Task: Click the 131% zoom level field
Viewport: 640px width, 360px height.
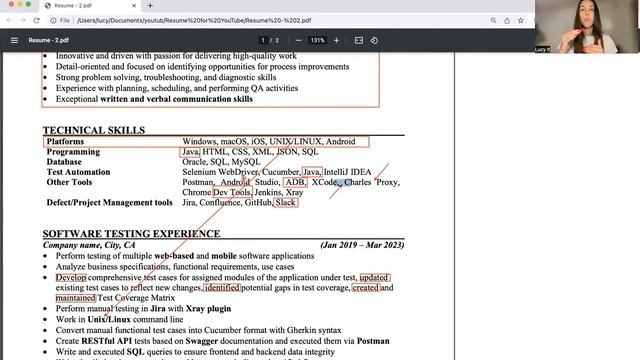Action: (x=317, y=40)
